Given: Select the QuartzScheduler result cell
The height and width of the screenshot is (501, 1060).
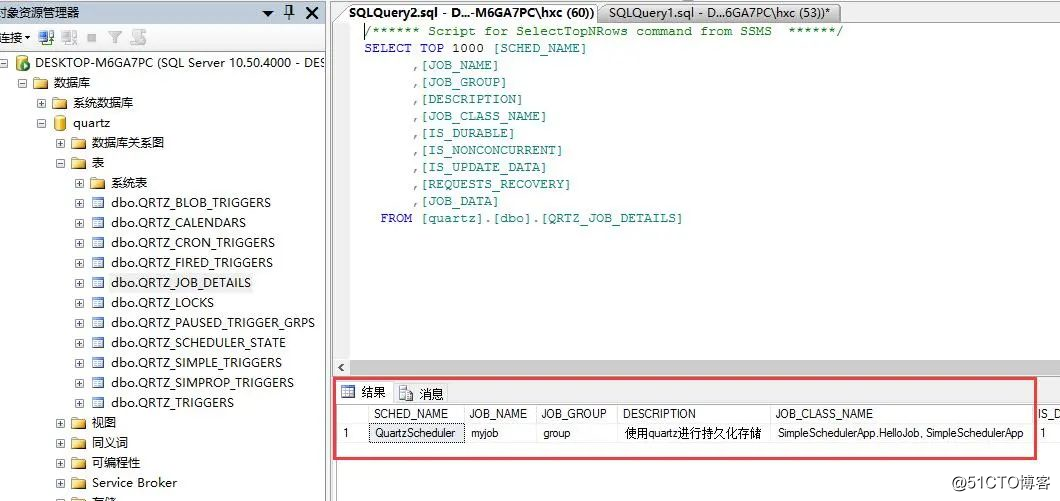Looking at the screenshot, I should point(416,433).
